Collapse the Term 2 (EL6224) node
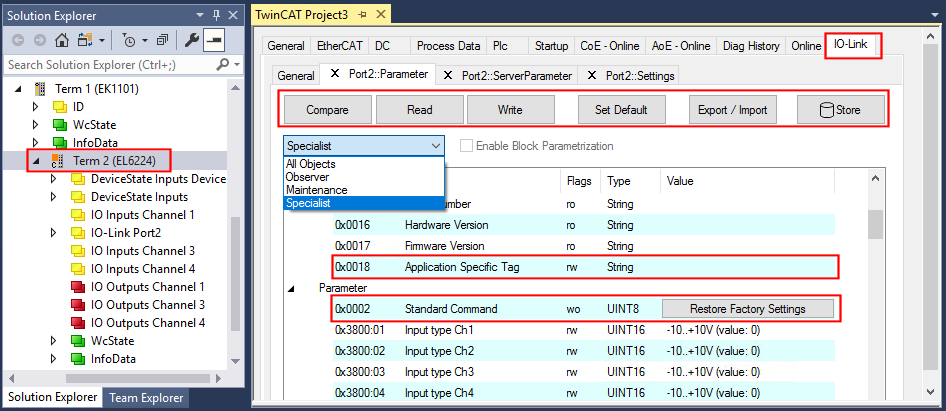Viewport: 946px width, 411px height. tap(36, 161)
